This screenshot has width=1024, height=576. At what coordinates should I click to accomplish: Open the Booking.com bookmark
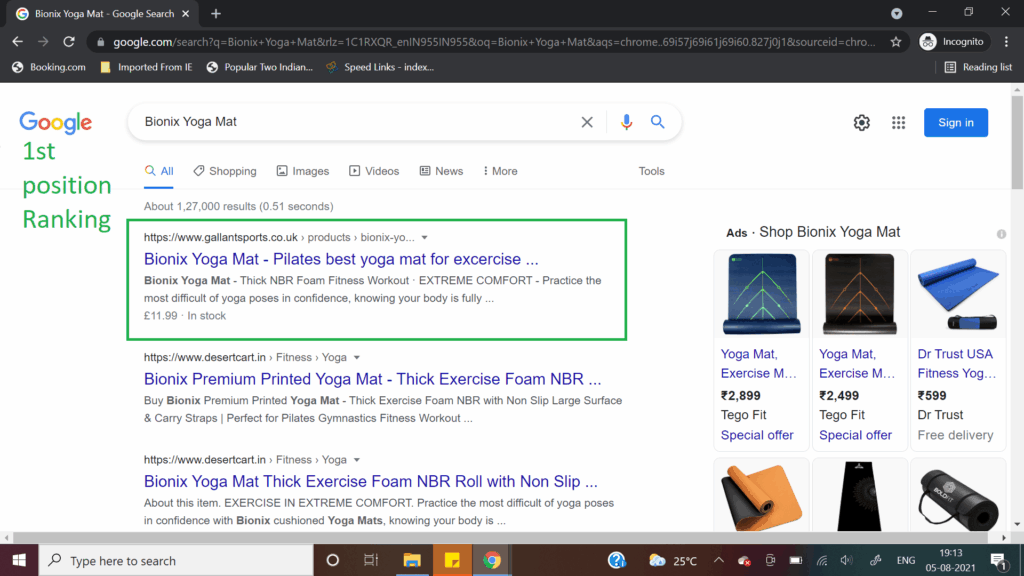point(49,67)
